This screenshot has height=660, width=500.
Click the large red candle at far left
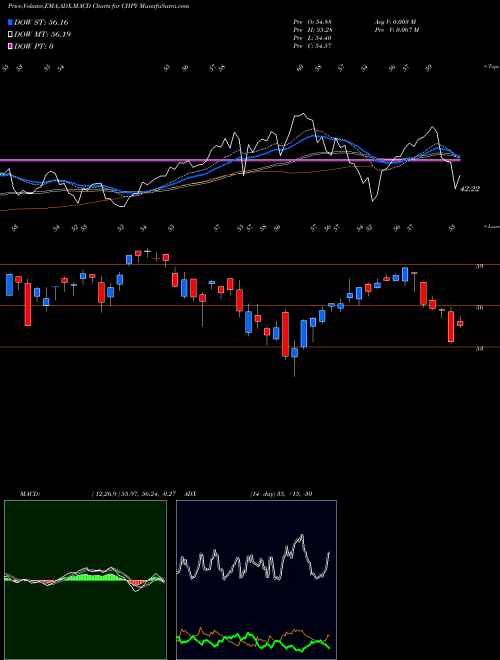tap(27, 304)
